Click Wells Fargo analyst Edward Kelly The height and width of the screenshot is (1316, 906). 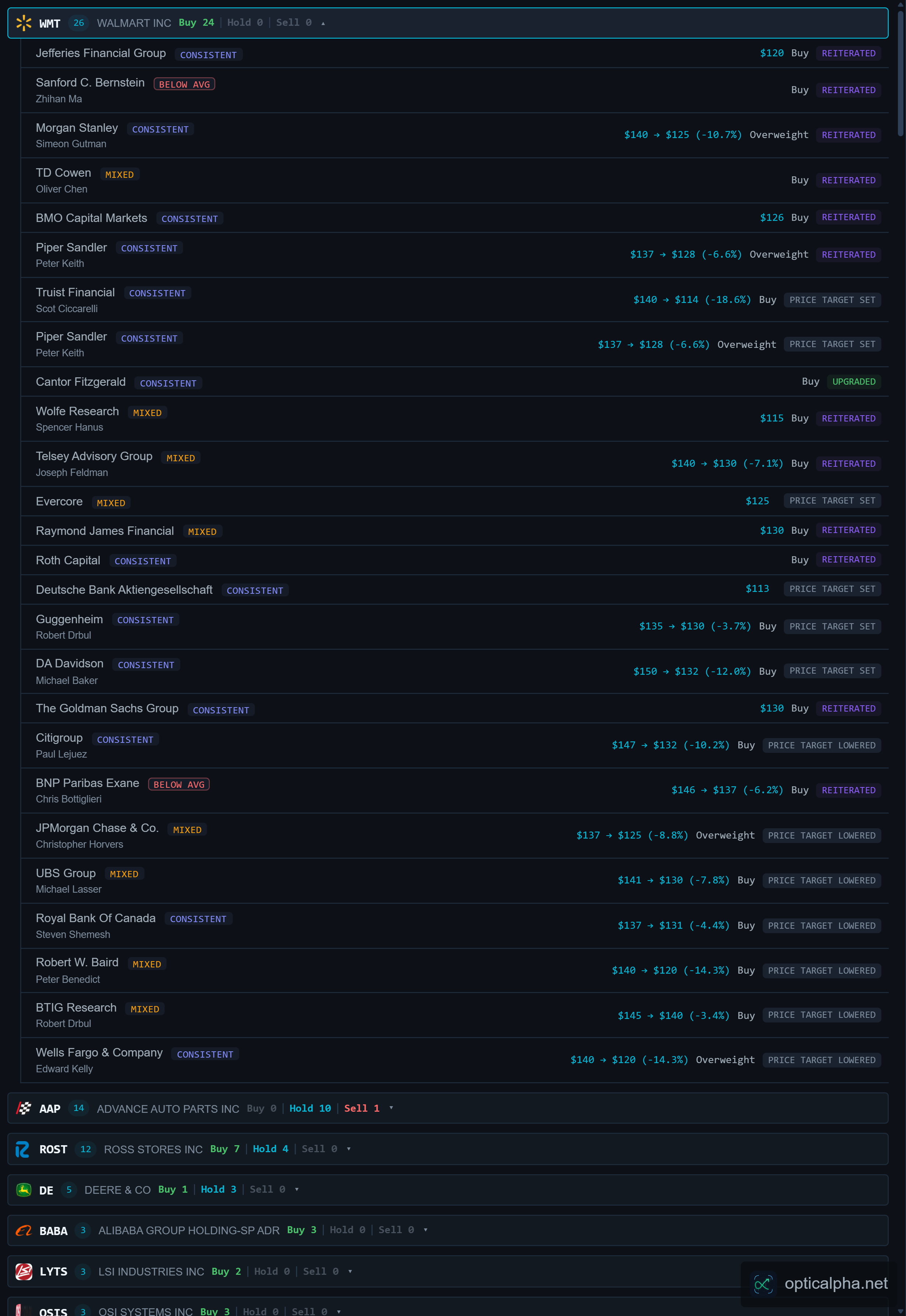(x=64, y=1069)
